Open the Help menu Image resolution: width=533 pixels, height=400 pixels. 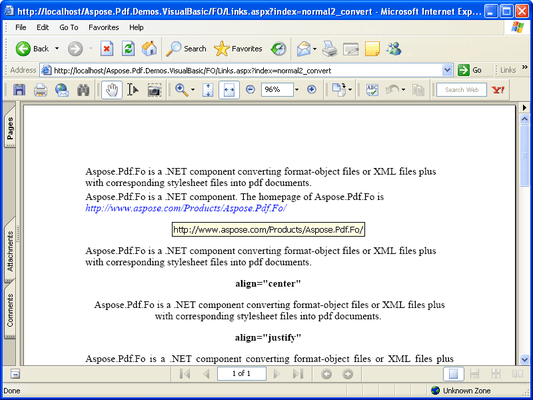[x=136, y=27]
